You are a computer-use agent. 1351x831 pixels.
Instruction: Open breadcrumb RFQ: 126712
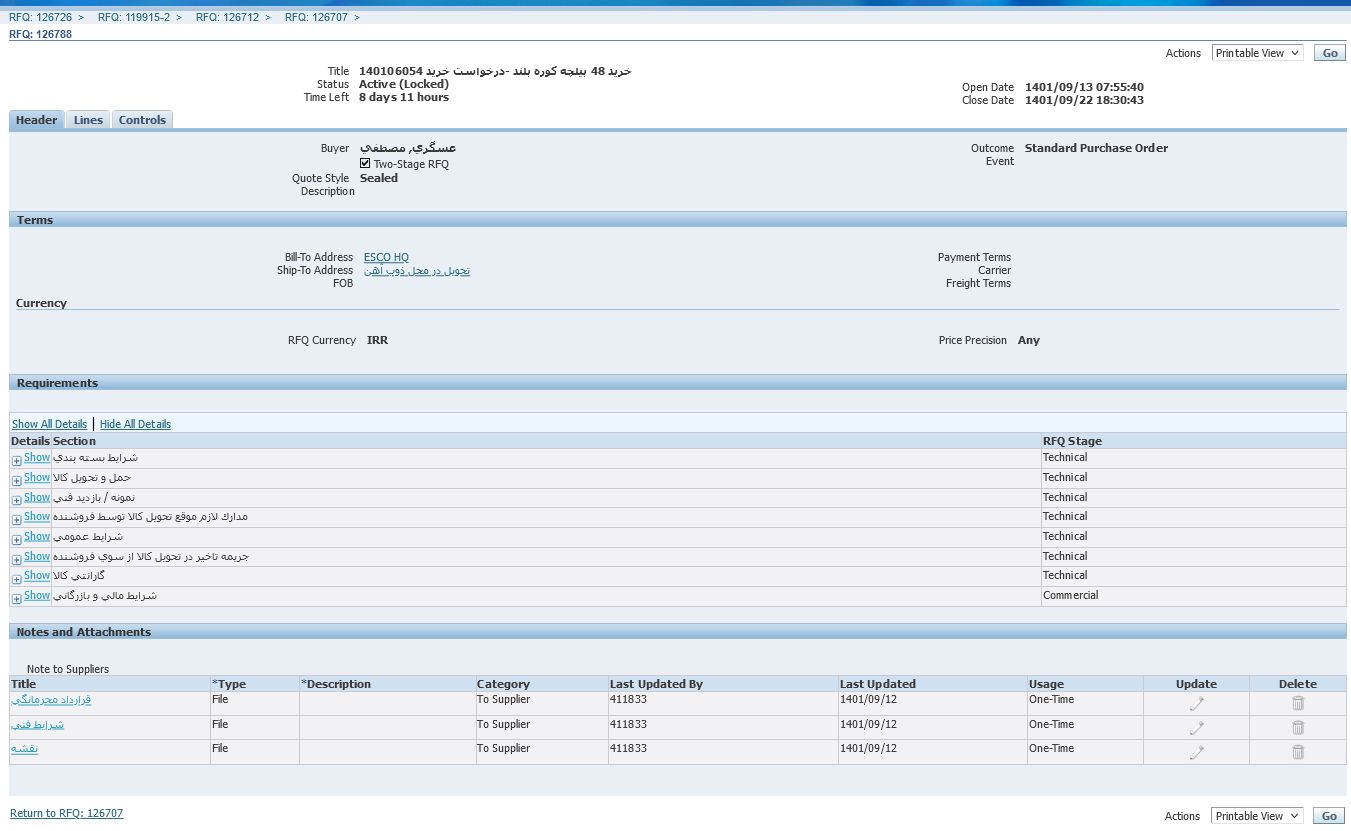[229, 17]
